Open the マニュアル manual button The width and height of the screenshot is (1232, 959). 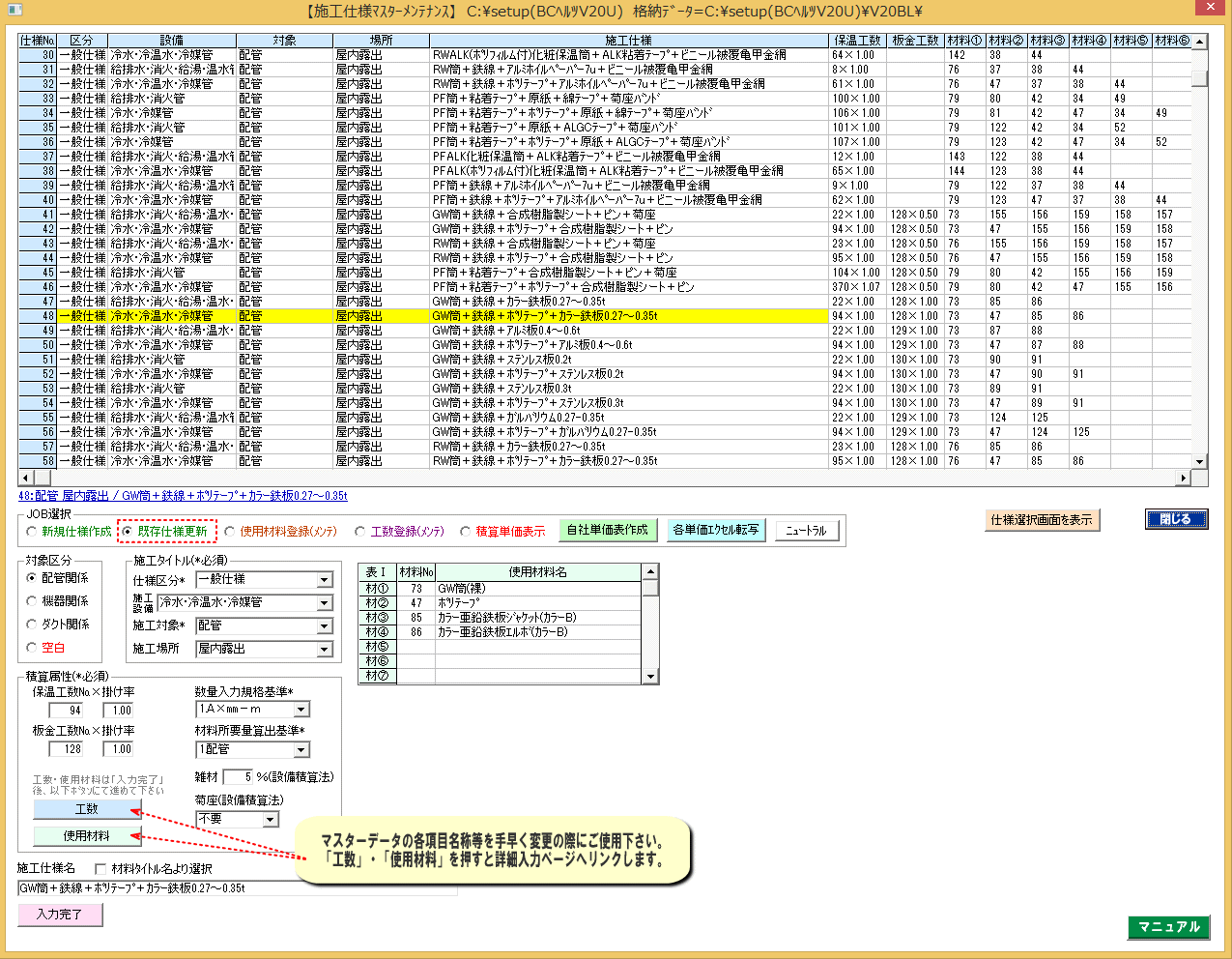1168,927
